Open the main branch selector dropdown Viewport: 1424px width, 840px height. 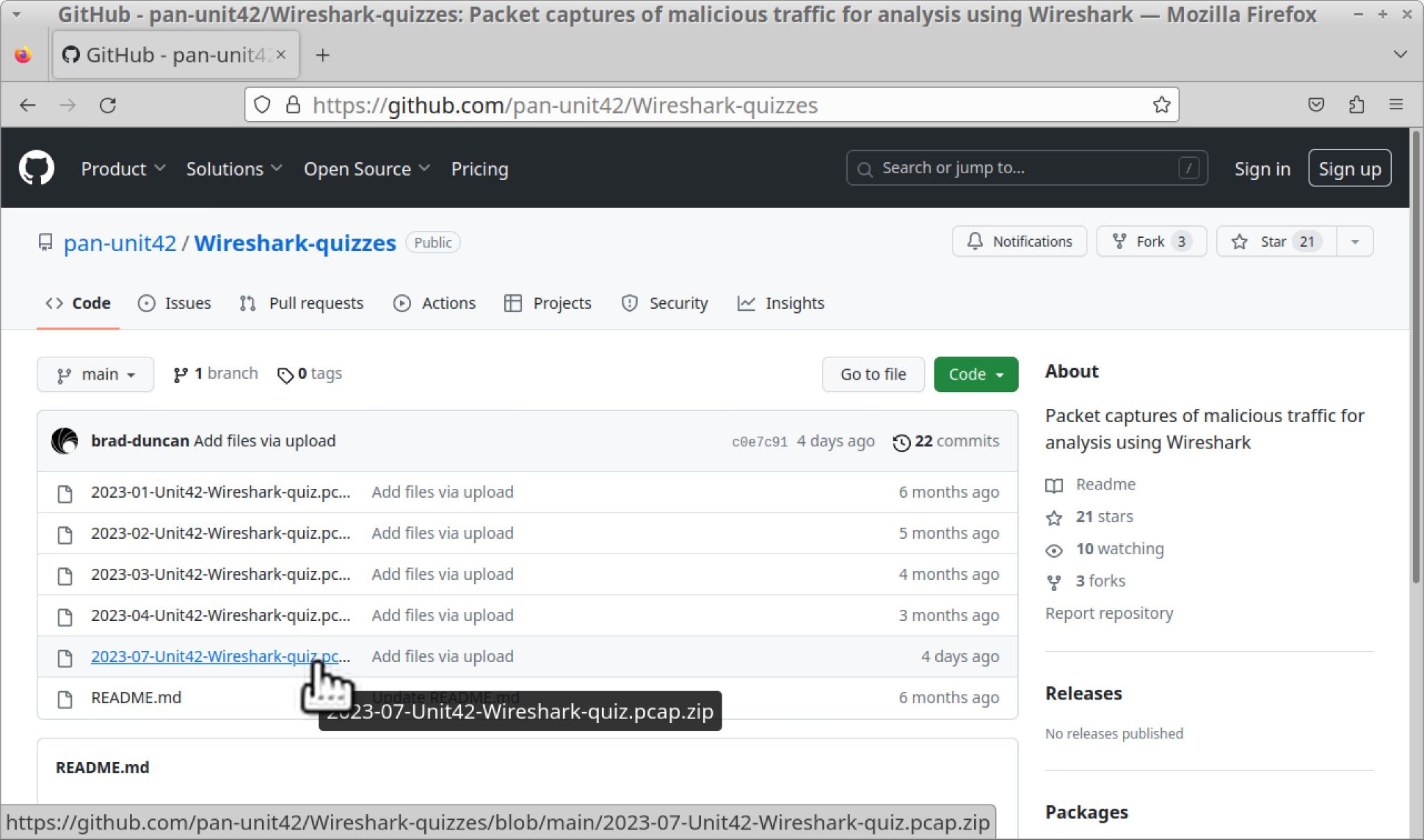(95, 374)
